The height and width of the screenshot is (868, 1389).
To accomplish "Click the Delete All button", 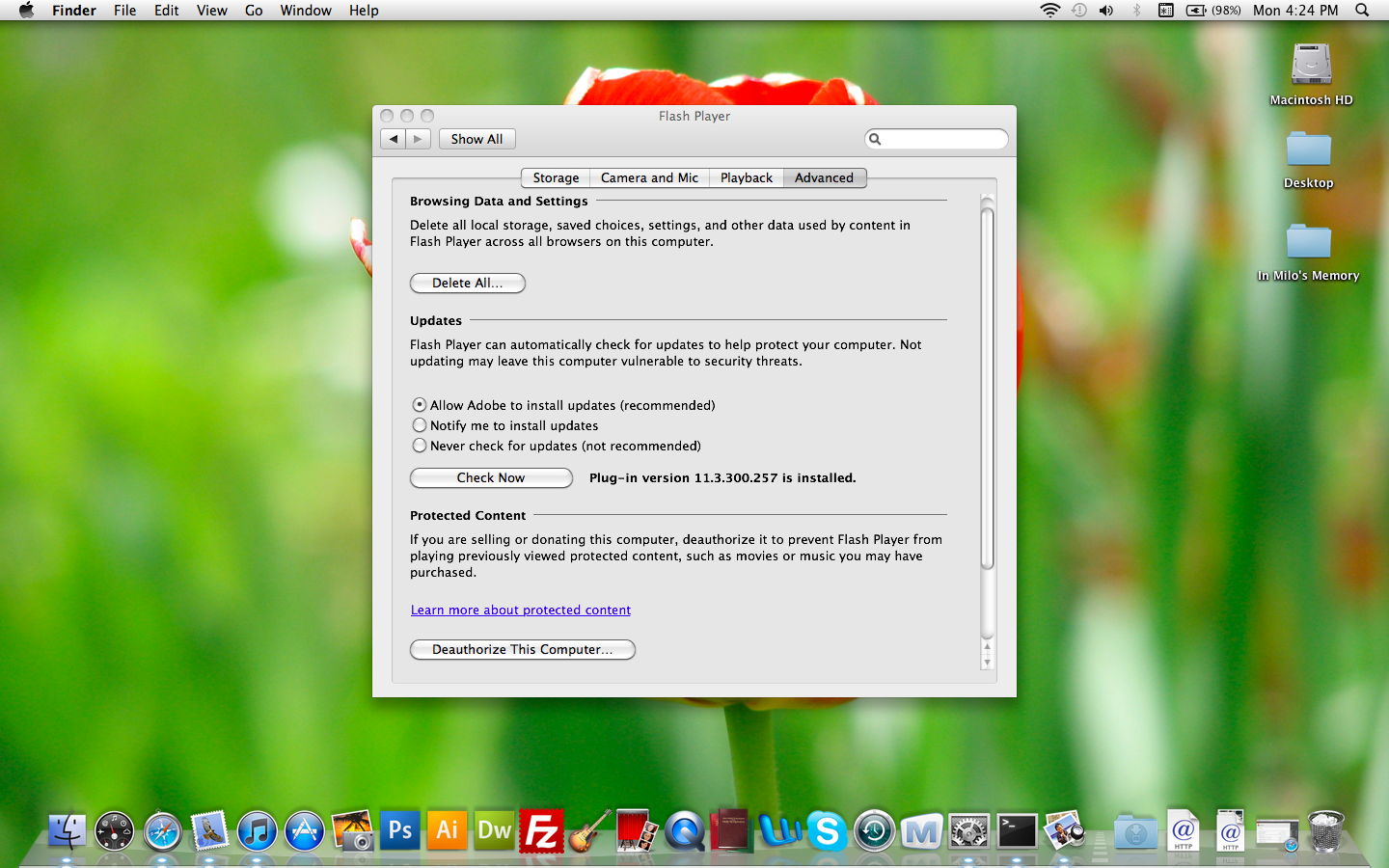I will click(468, 283).
